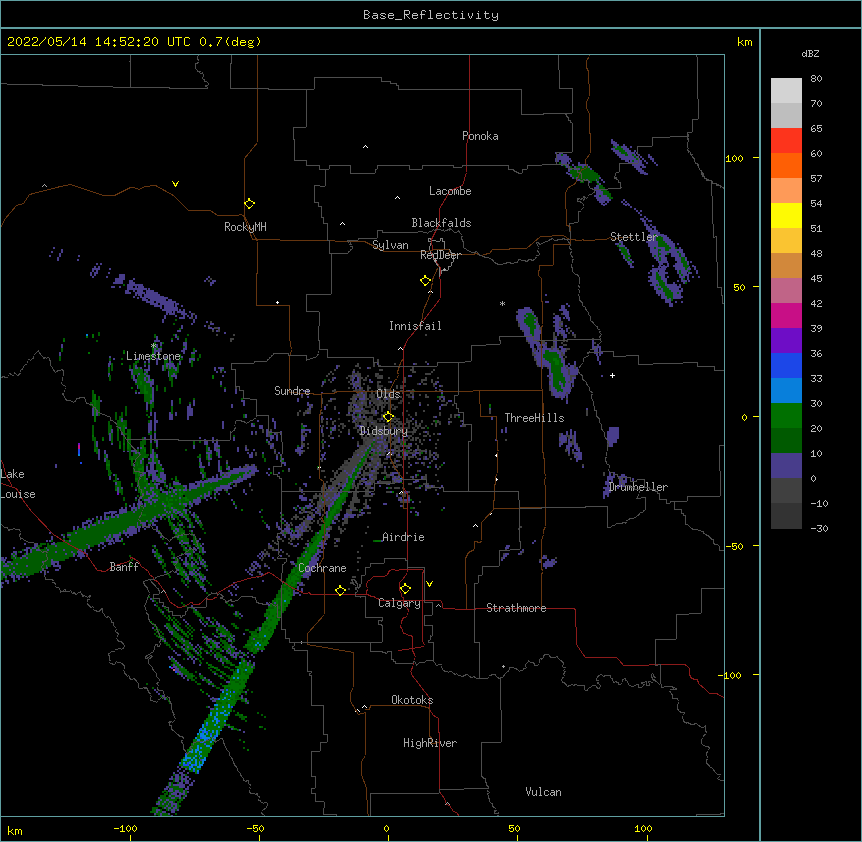Click the 100 tick on the right axis

pos(734,158)
